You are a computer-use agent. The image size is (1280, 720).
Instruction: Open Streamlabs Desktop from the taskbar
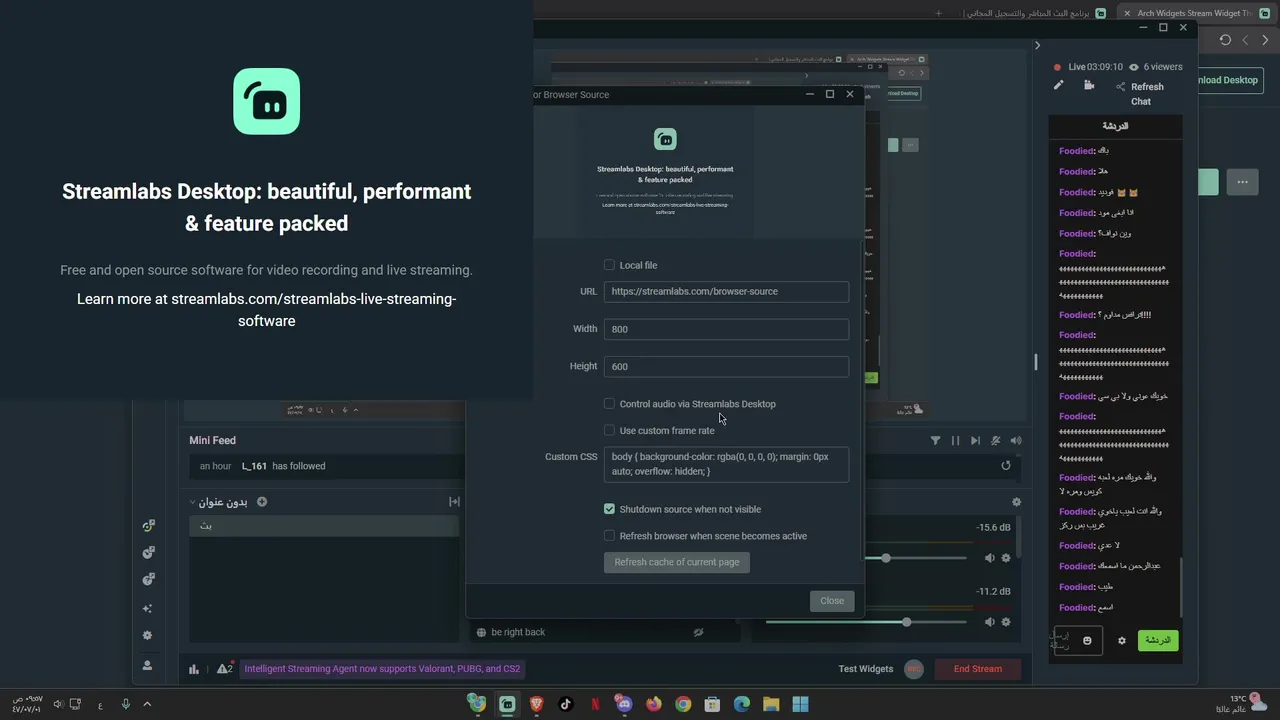507,704
